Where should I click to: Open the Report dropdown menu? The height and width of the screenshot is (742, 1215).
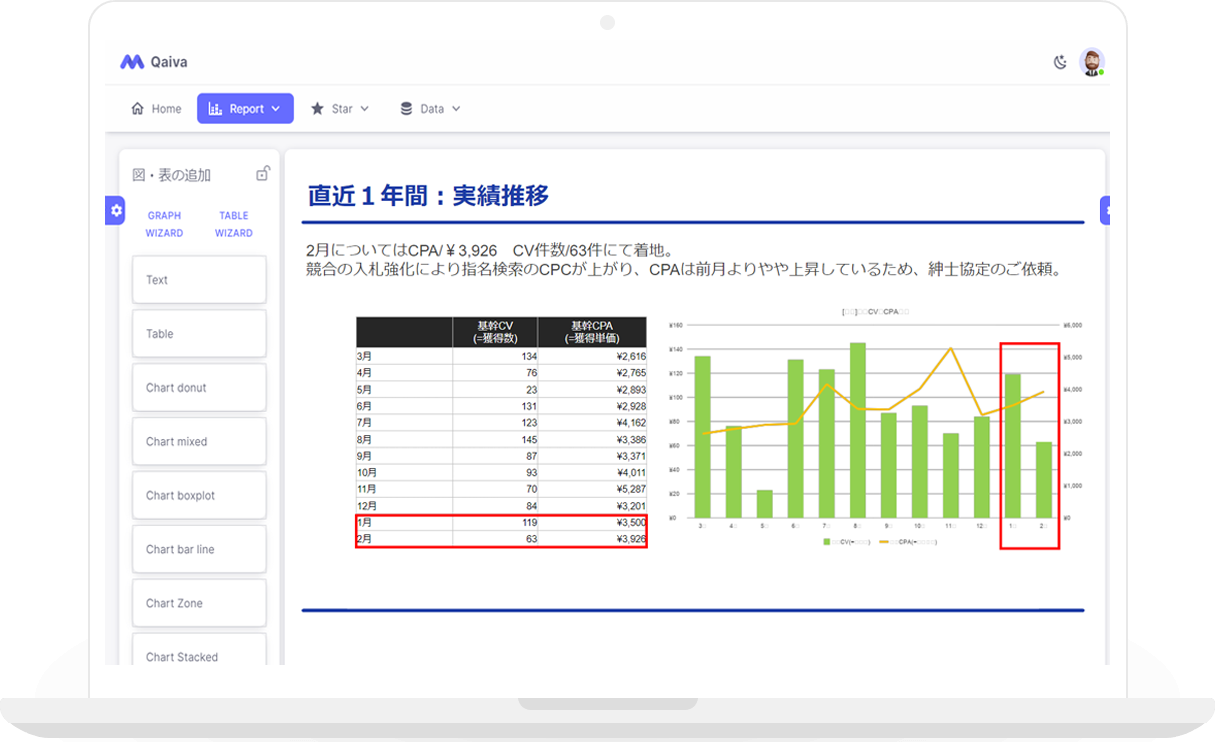pos(245,109)
